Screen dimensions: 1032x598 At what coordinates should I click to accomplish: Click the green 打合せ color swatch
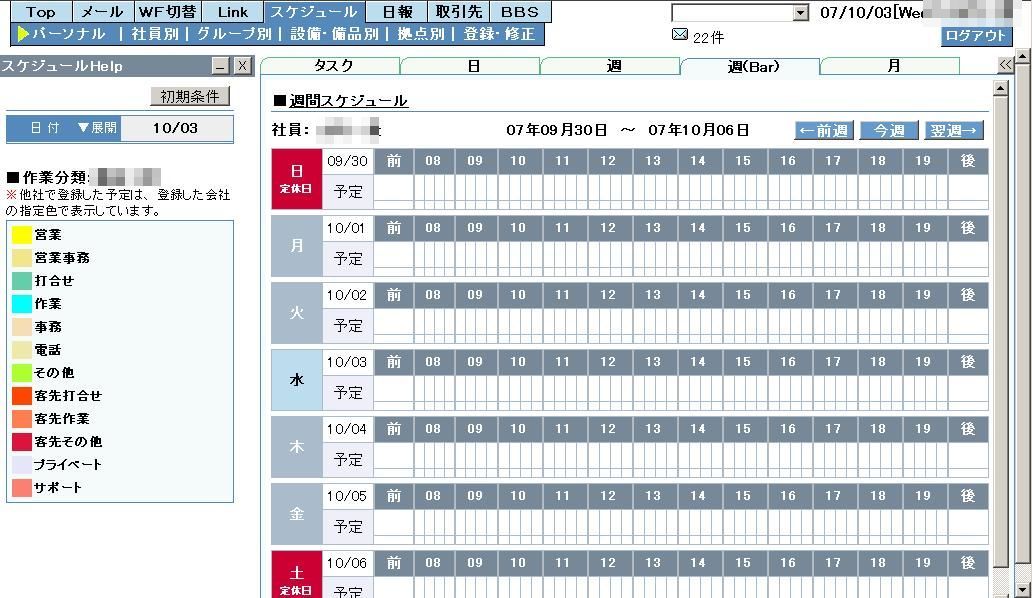tap(22, 281)
